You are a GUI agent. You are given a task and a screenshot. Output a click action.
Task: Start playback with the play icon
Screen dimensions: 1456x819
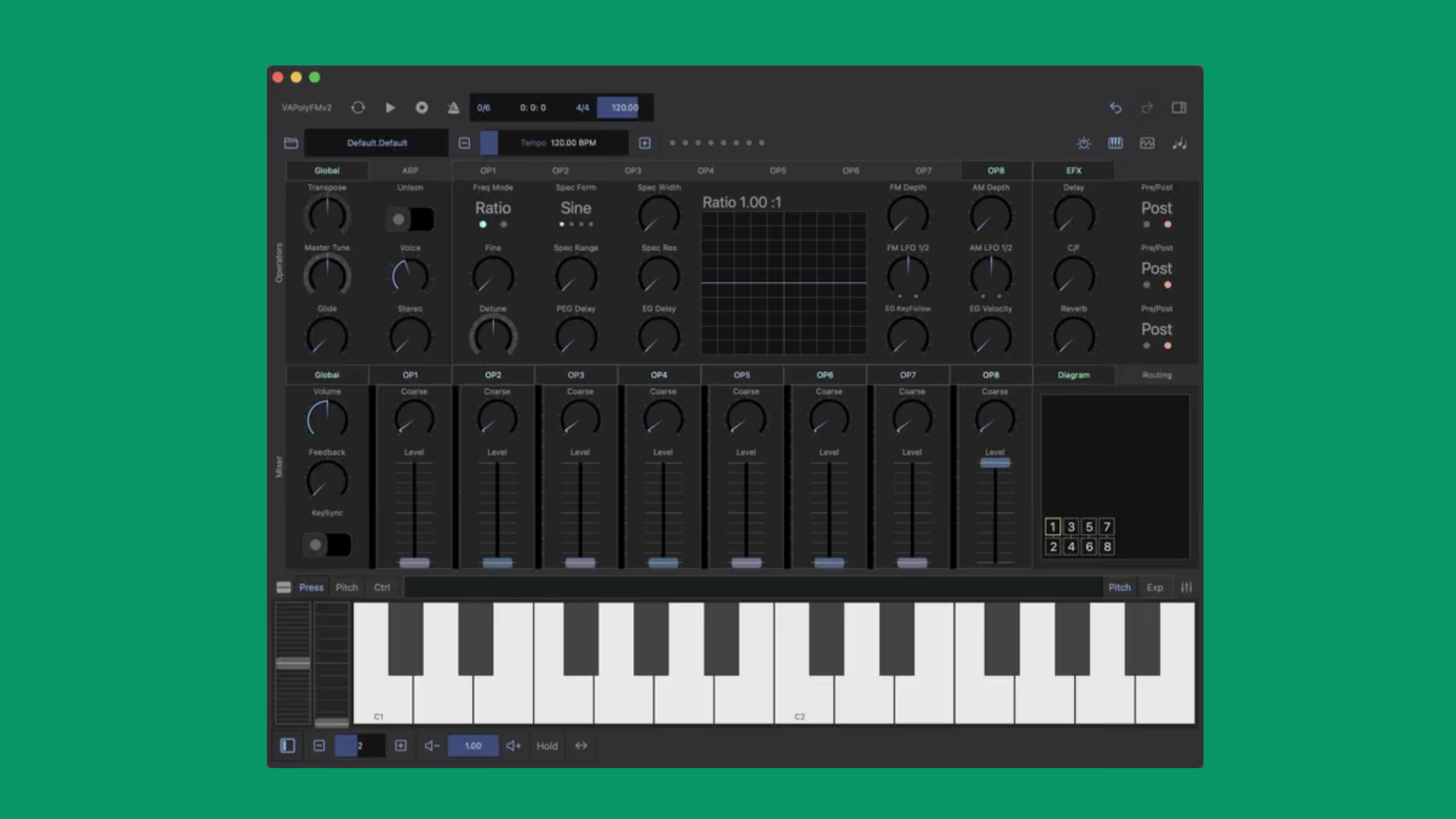tap(390, 108)
